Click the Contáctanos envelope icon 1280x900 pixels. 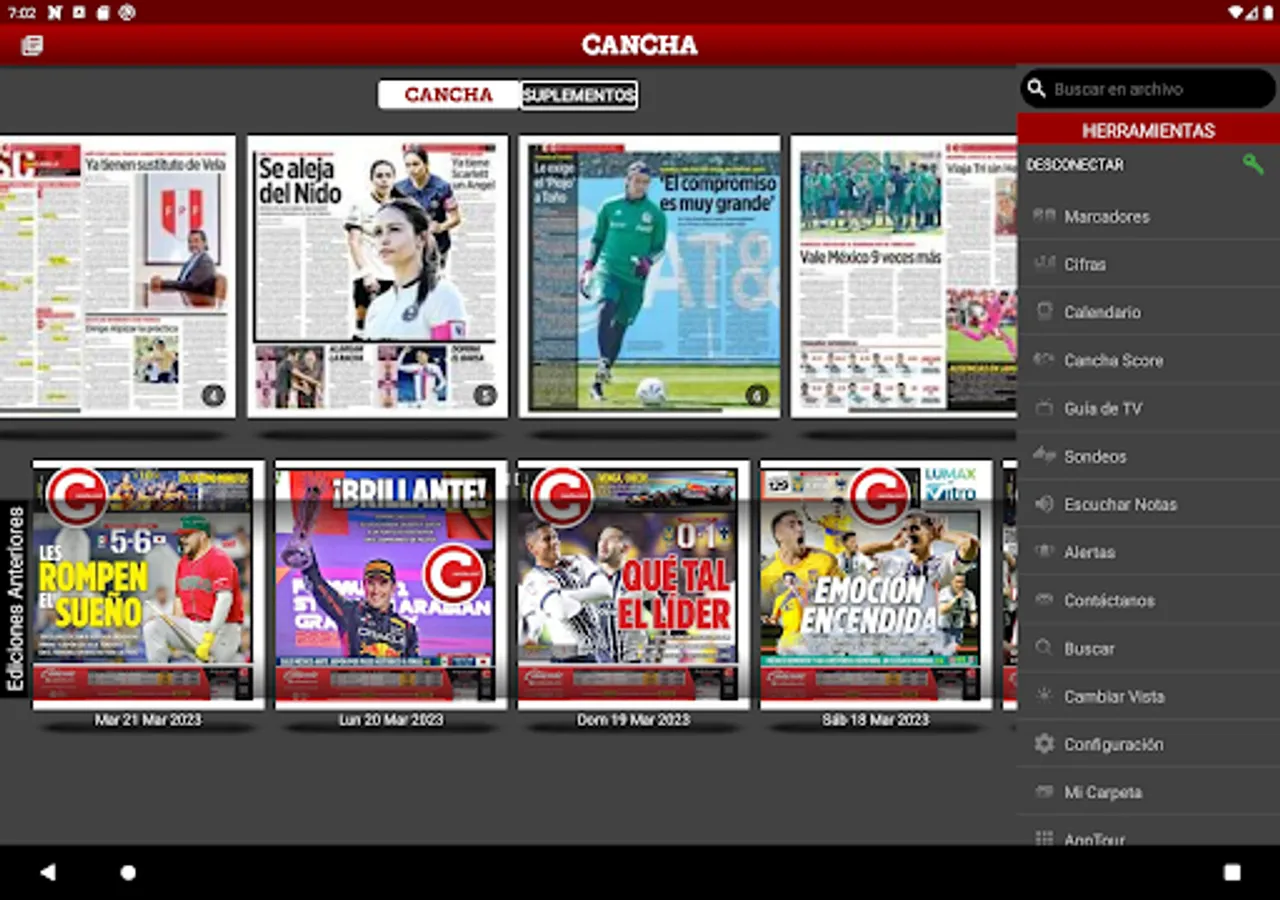coord(1044,599)
